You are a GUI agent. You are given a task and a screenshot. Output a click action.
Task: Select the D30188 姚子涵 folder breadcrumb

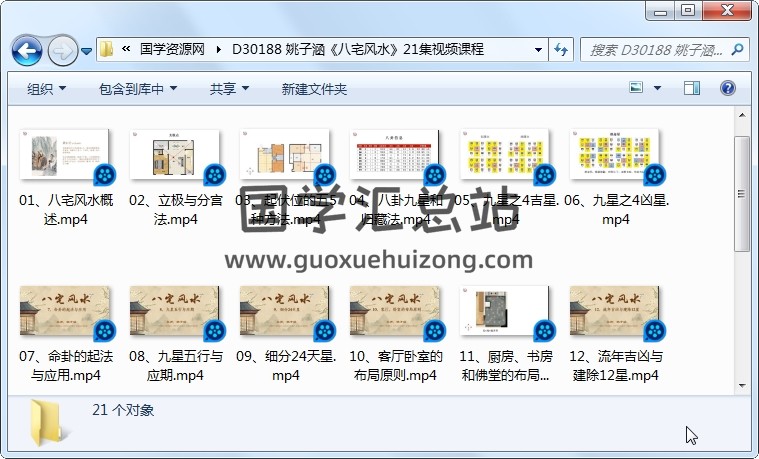(358, 49)
